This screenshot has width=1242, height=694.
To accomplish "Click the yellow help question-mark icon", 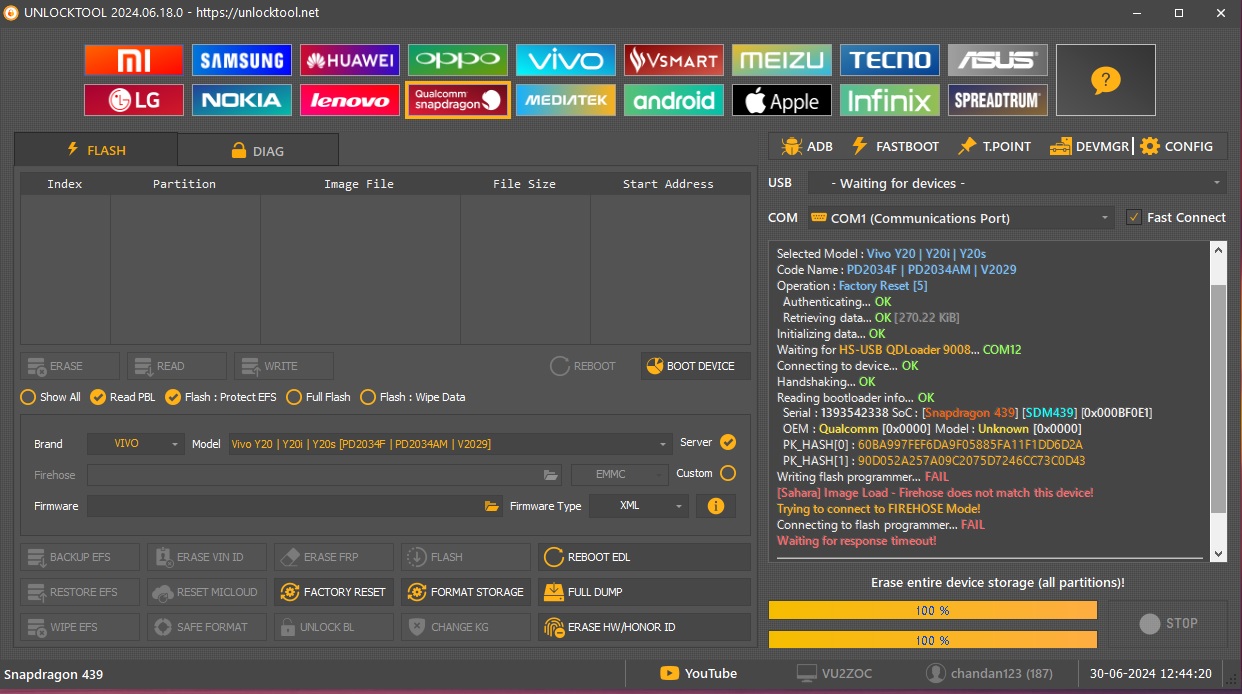I will (1105, 80).
